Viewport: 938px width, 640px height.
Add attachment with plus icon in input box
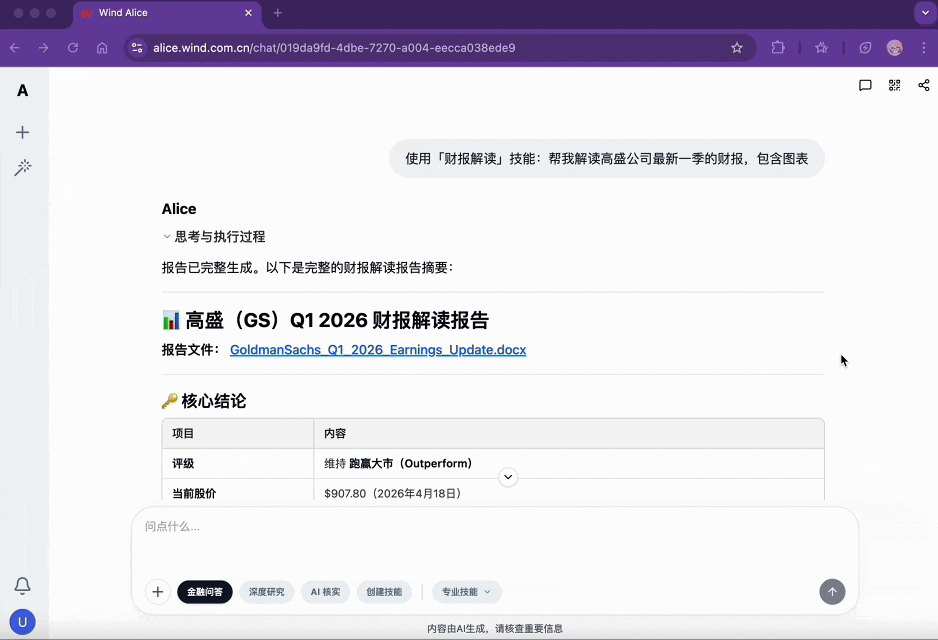tap(158, 592)
